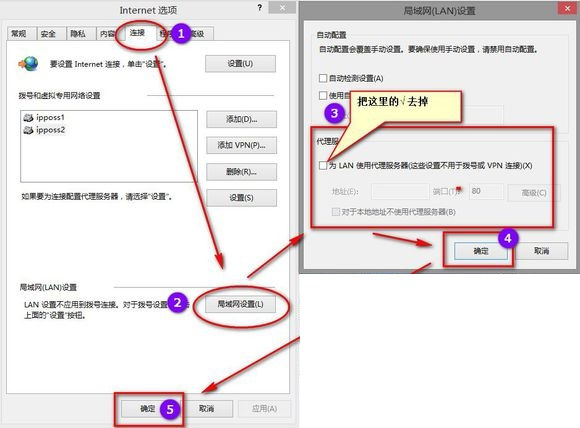This screenshot has height=428, width=580.
Task: Switch to the 连接 tab
Action: pyautogui.click(x=137, y=33)
